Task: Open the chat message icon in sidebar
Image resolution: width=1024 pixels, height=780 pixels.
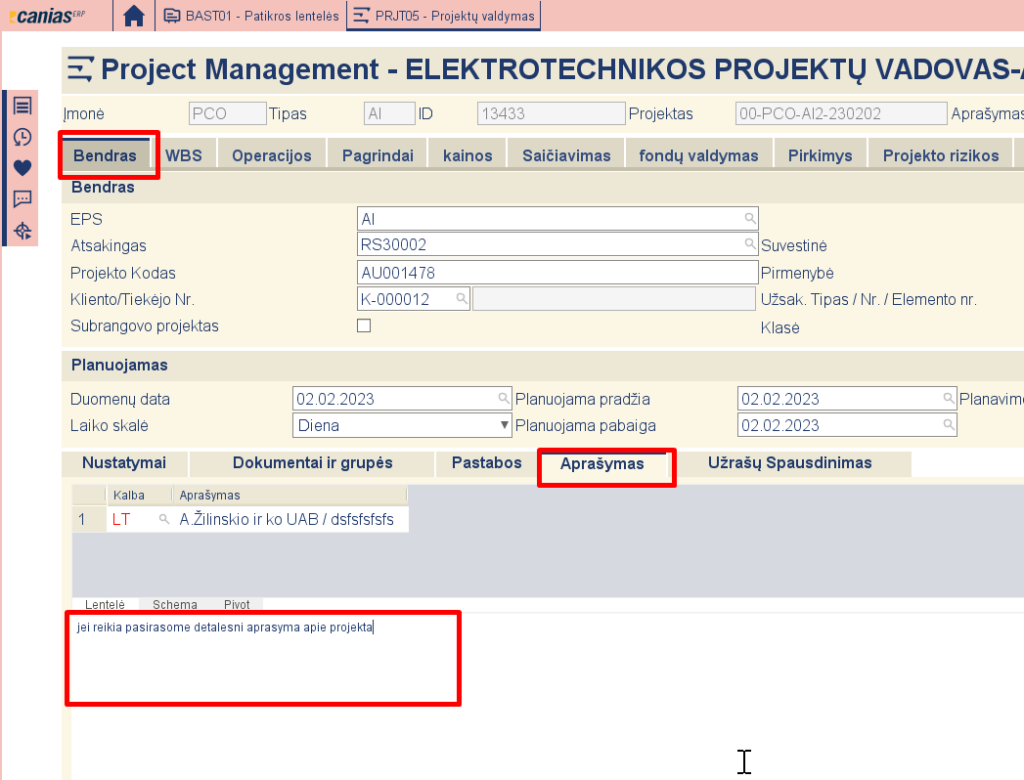Action: (22, 199)
